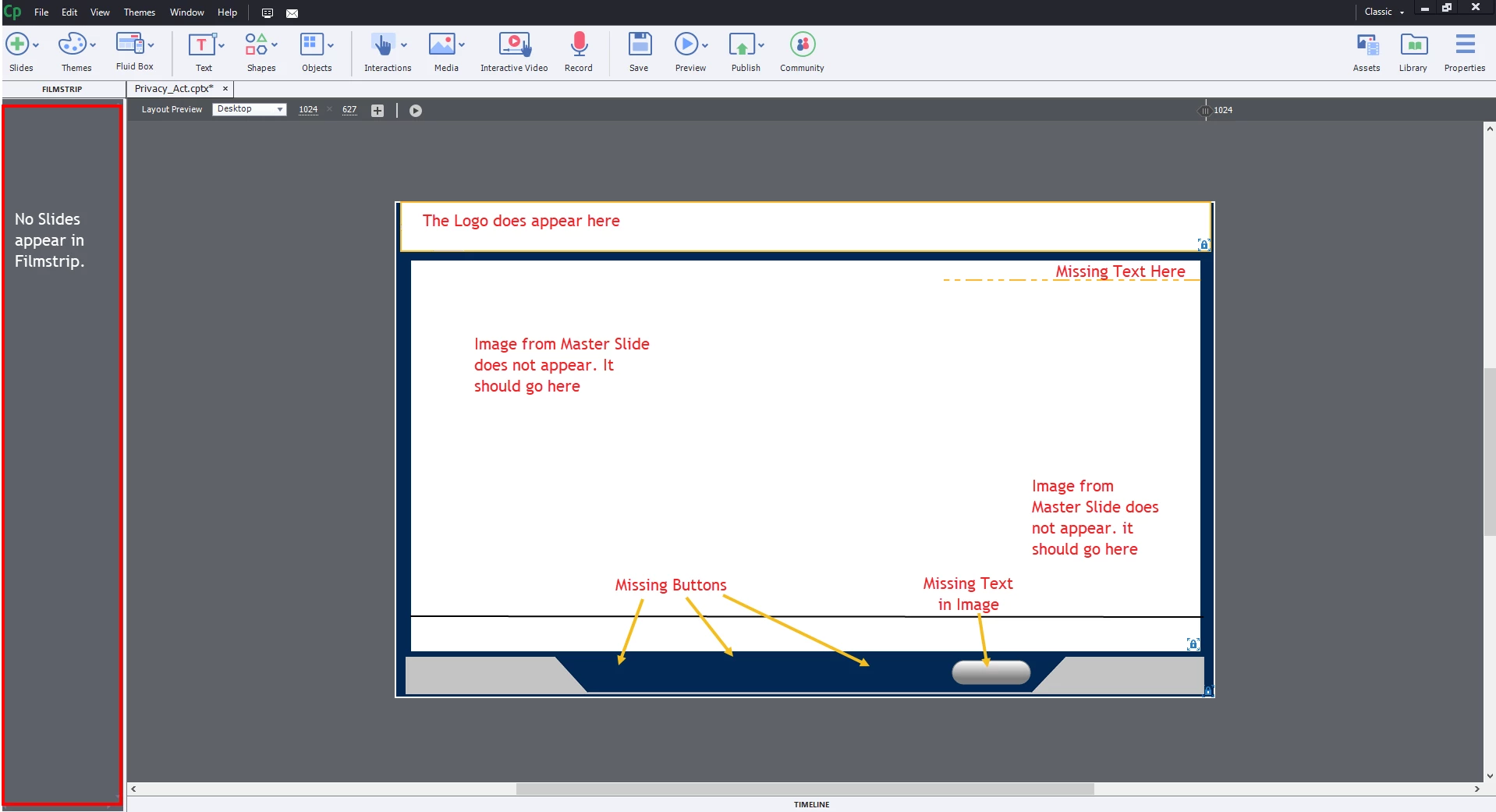The height and width of the screenshot is (812, 1496).
Task: Expand the arrow next to Media
Action: click(x=462, y=44)
